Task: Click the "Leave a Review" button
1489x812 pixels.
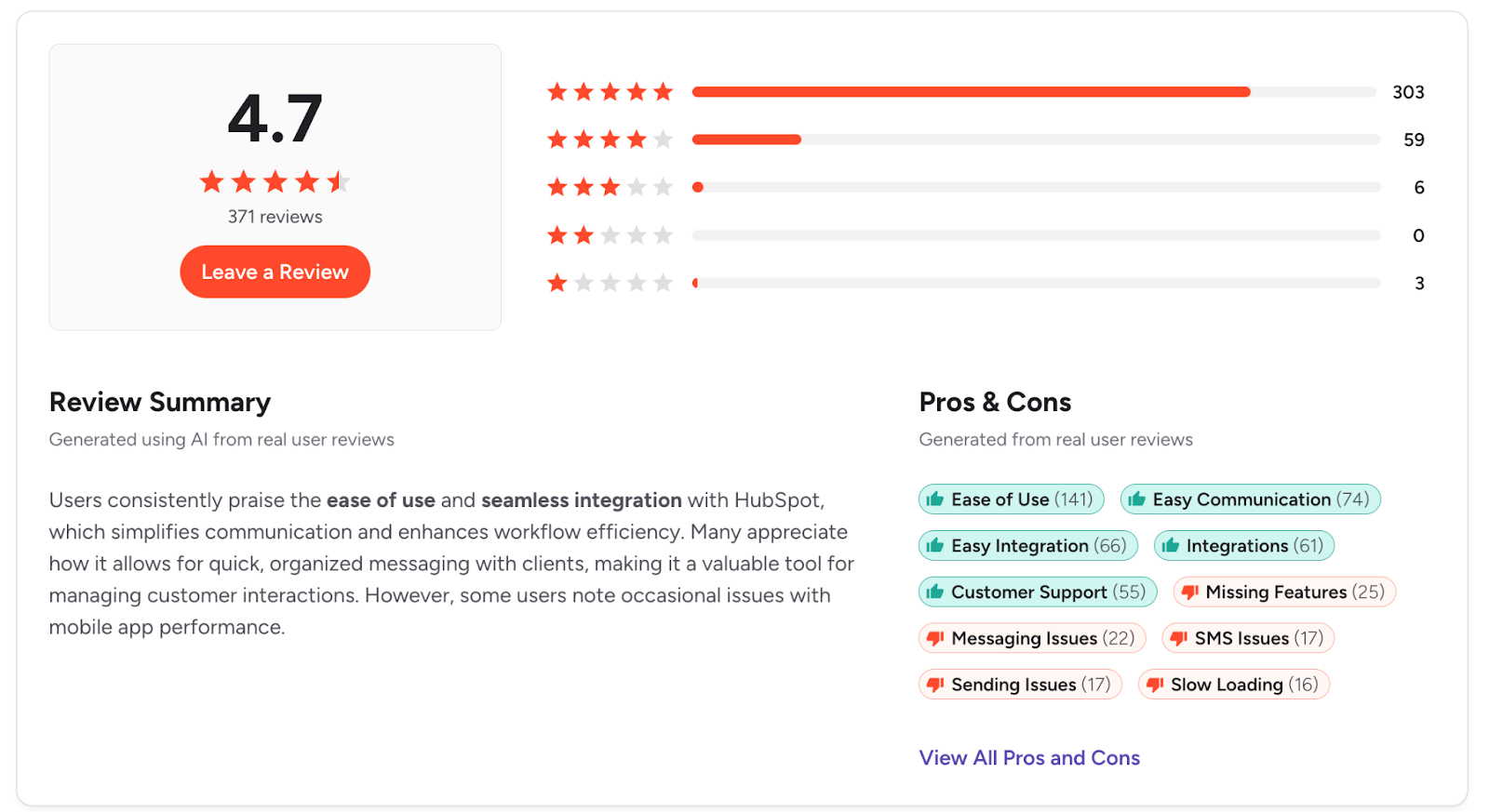Action: pos(275,271)
